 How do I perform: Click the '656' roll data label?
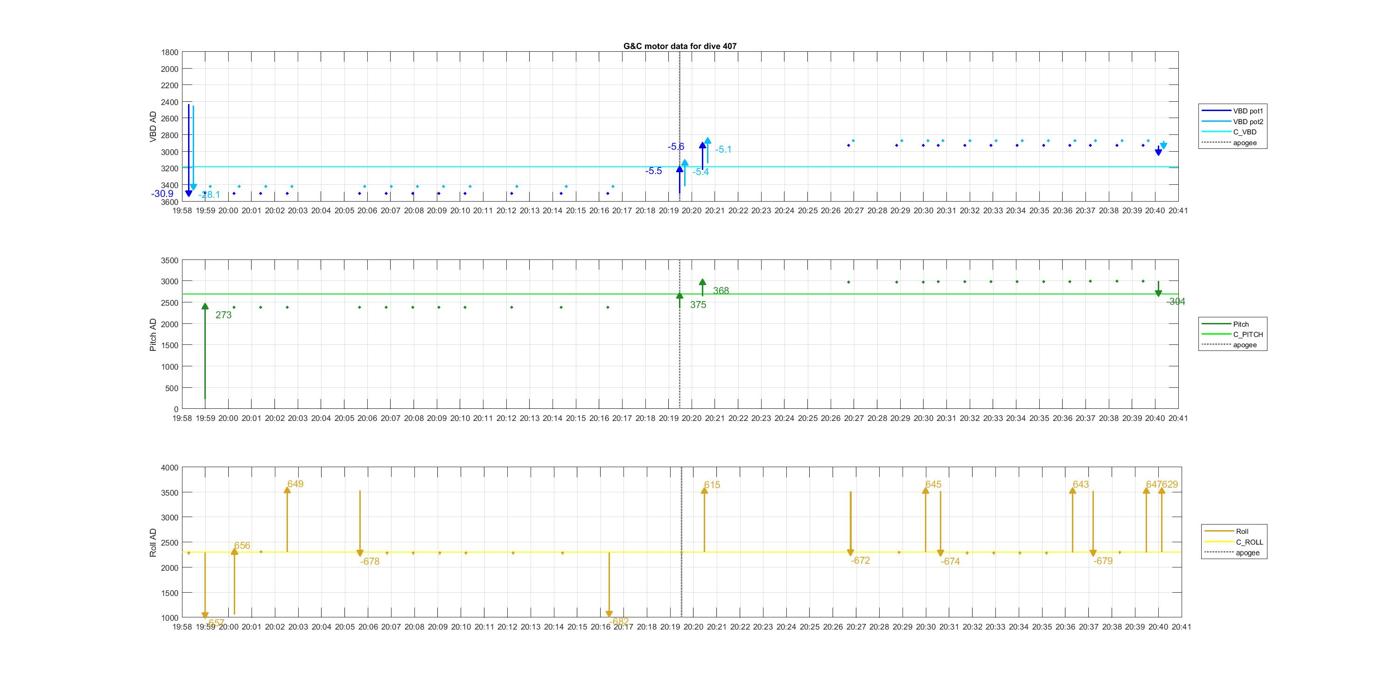pos(242,546)
